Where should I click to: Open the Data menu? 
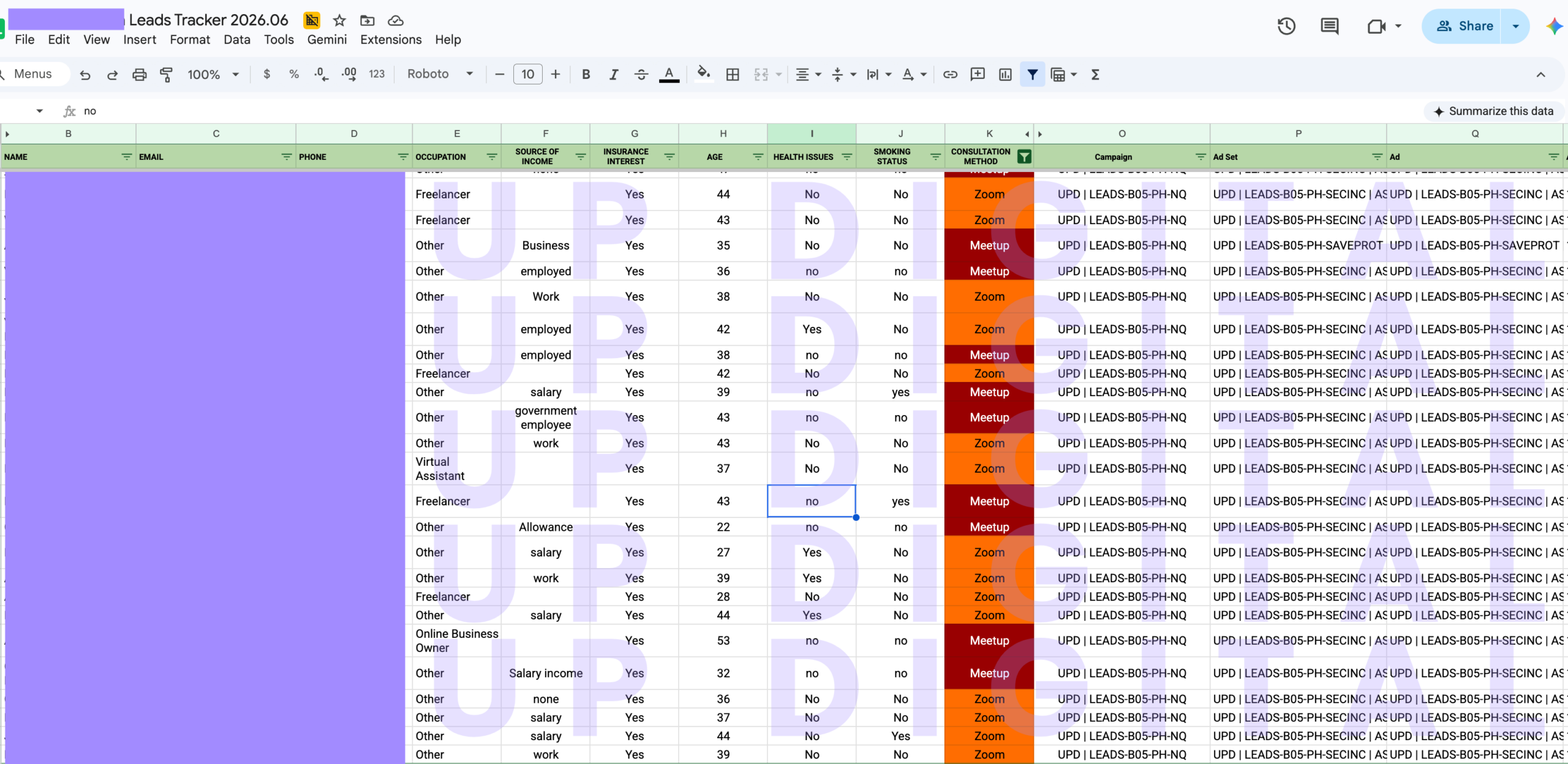pyautogui.click(x=236, y=40)
